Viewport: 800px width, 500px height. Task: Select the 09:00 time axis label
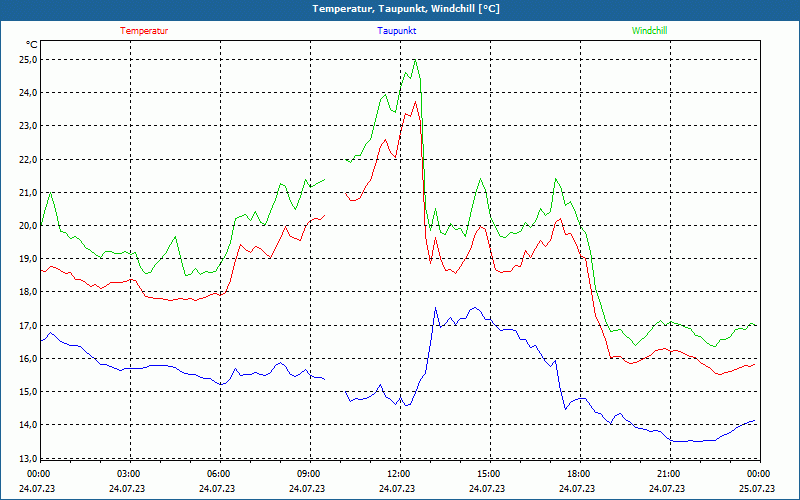[x=308, y=474]
